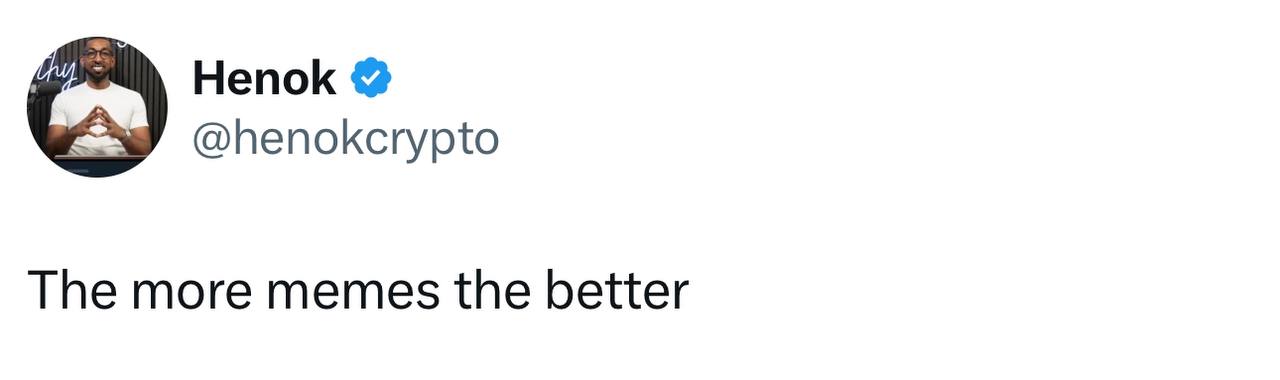The image size is (1280, 380).
Task: Click the man's glasses in the avatar
Action: (x=98, y=53)
